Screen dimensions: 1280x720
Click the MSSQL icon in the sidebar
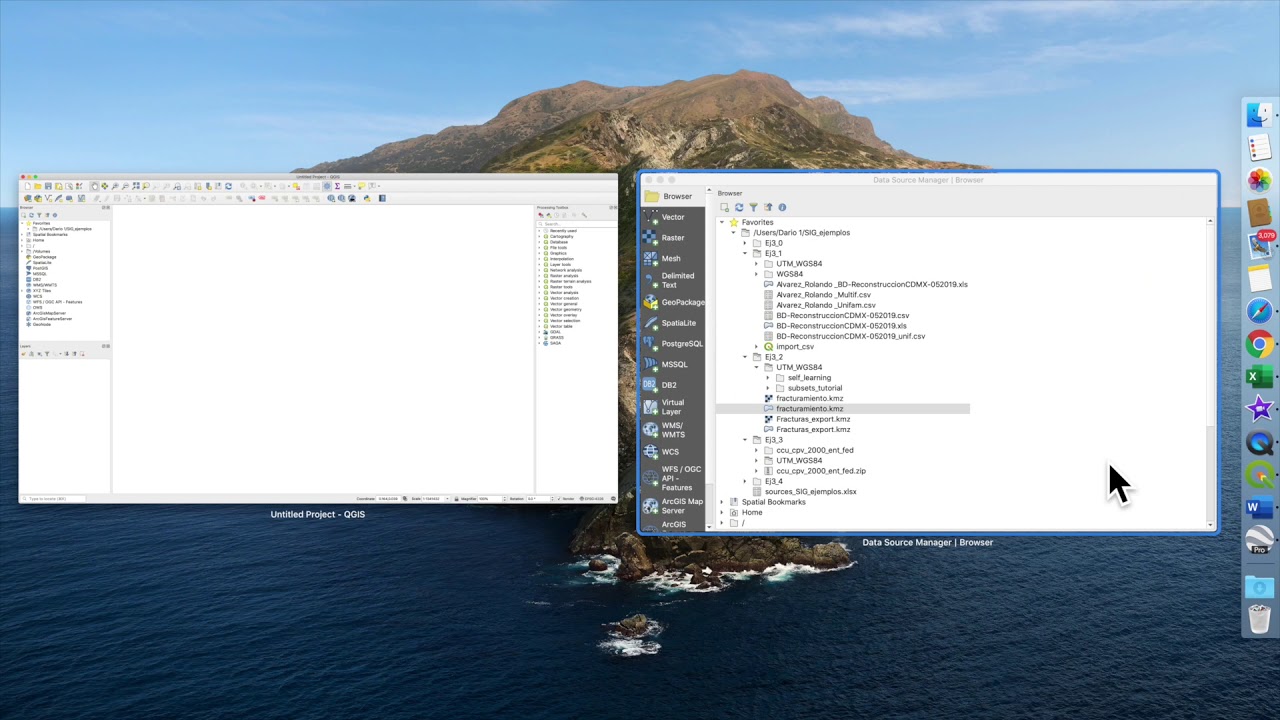(651, 364)
